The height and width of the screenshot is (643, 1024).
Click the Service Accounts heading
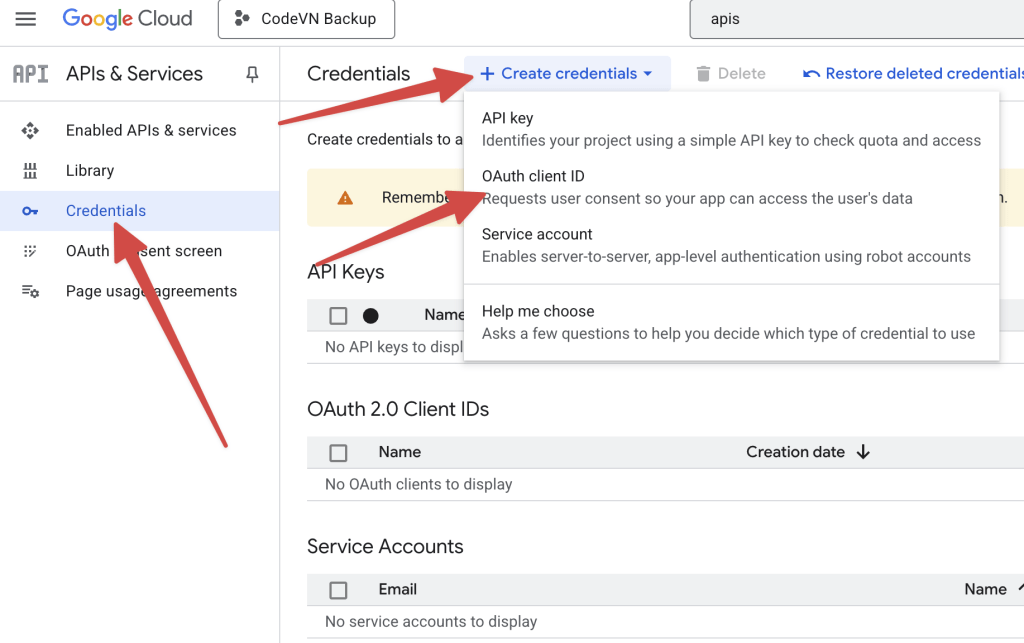point(385,546)
